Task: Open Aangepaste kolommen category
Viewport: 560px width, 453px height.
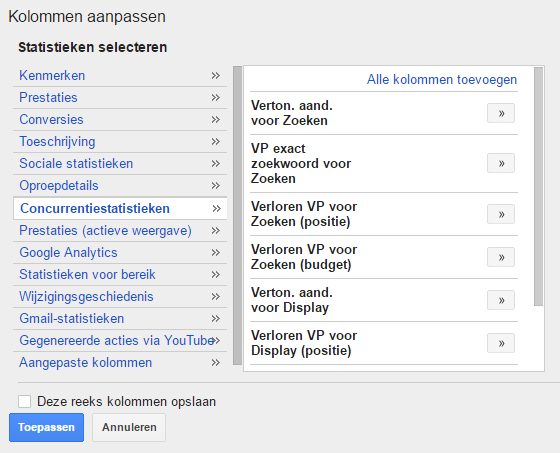Action: pos(120,363)
